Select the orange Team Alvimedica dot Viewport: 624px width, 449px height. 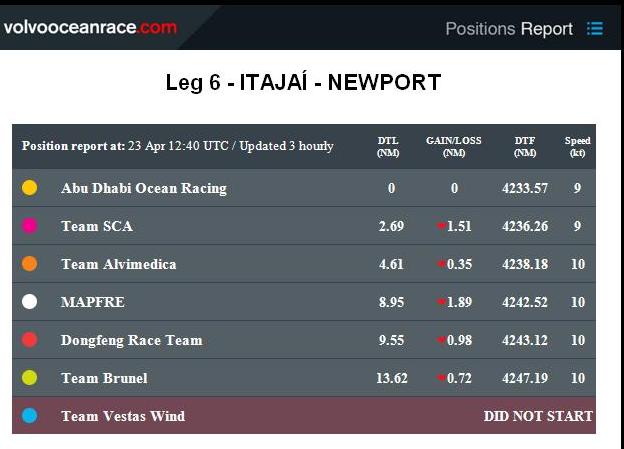(30, 264)
